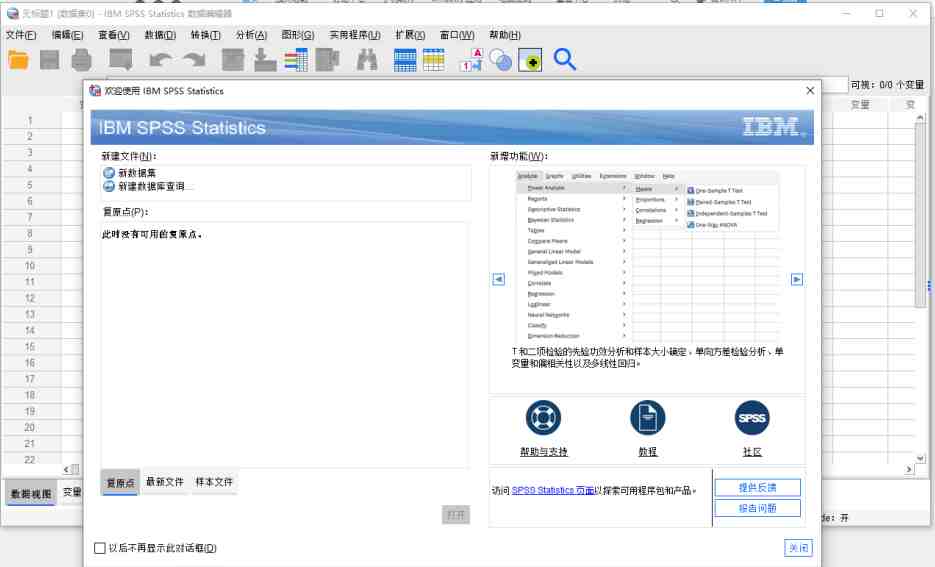The image size is (935, 567).
Task: Click the Insert variable grid icon
Action: 434,60
